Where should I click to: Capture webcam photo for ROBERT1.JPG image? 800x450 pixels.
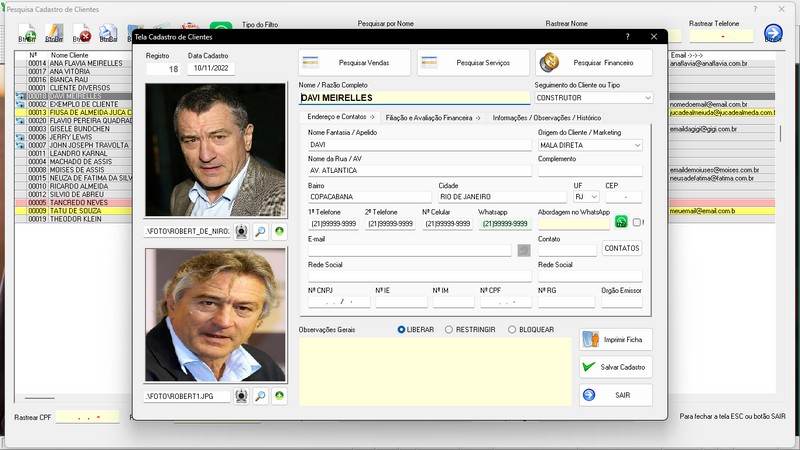click(x=241, y=396)
